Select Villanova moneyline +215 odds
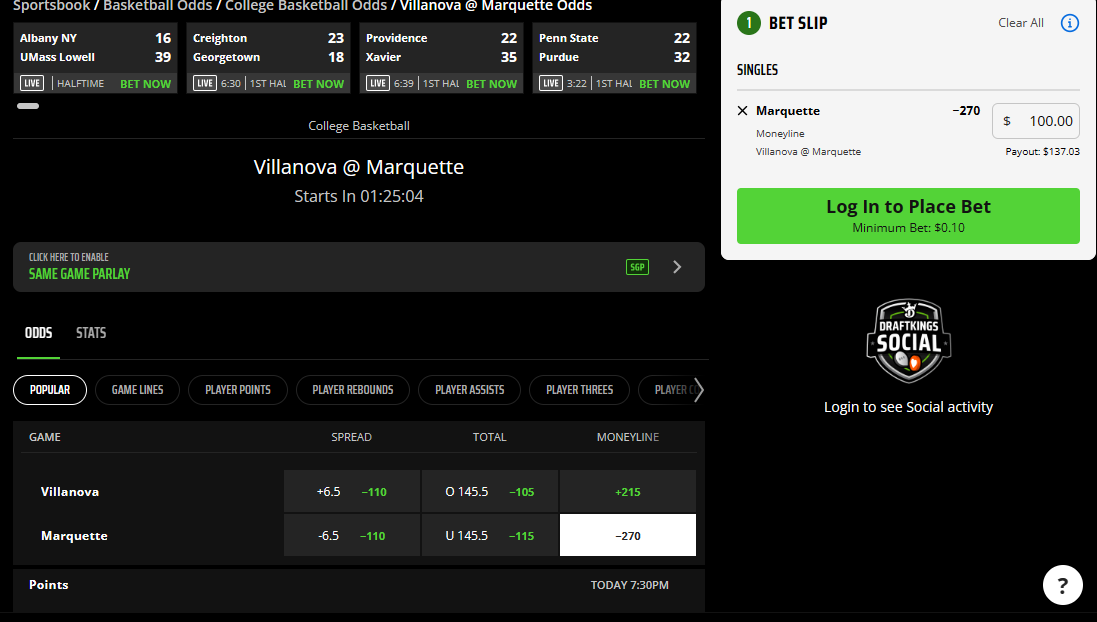Screen dimensions: 1097x622 (x=627, y=491)
